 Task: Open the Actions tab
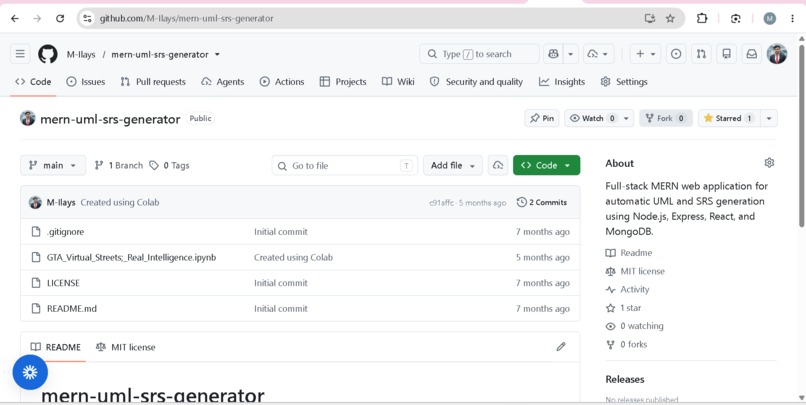pos(282,82)
